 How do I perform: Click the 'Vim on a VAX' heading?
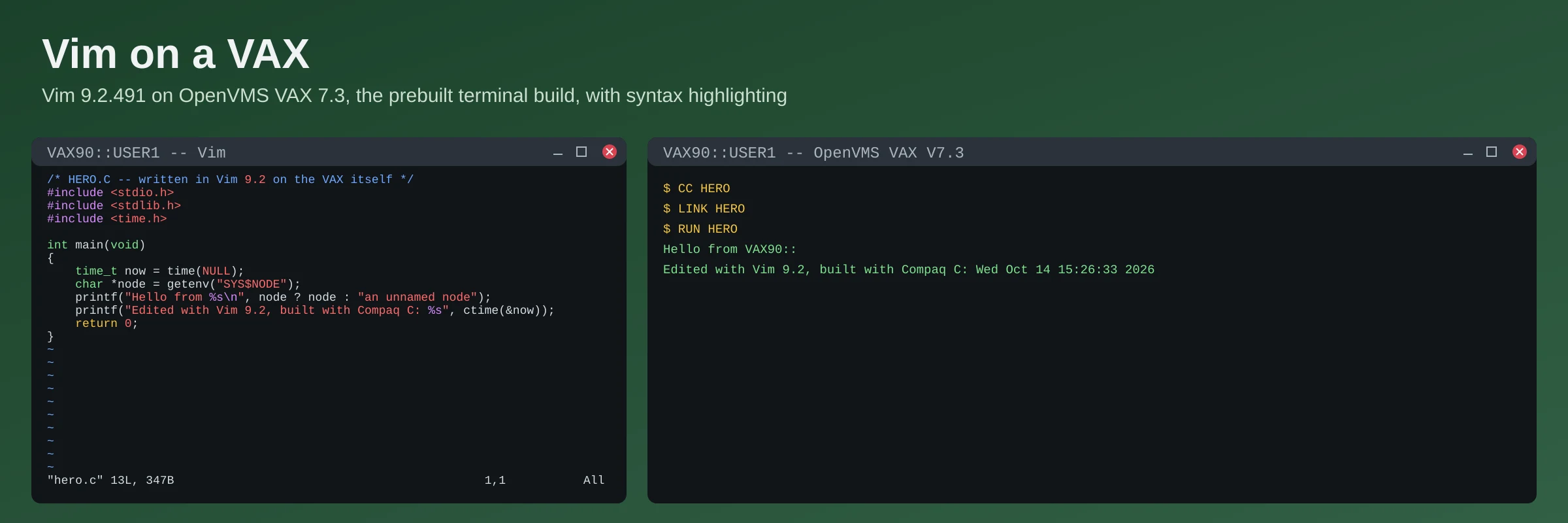[x=176, y=54]
